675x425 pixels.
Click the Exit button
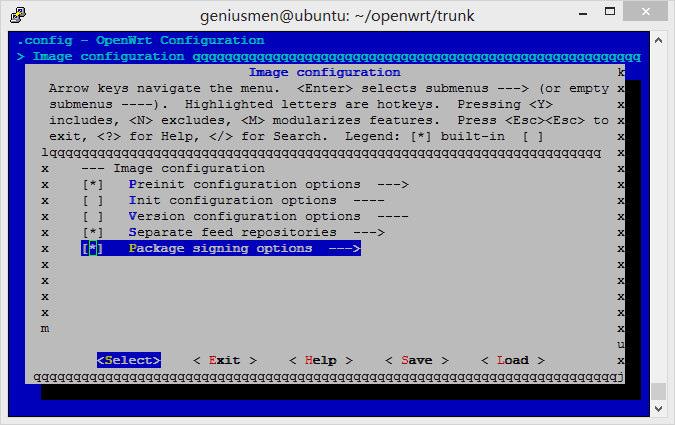pos(225,360)
